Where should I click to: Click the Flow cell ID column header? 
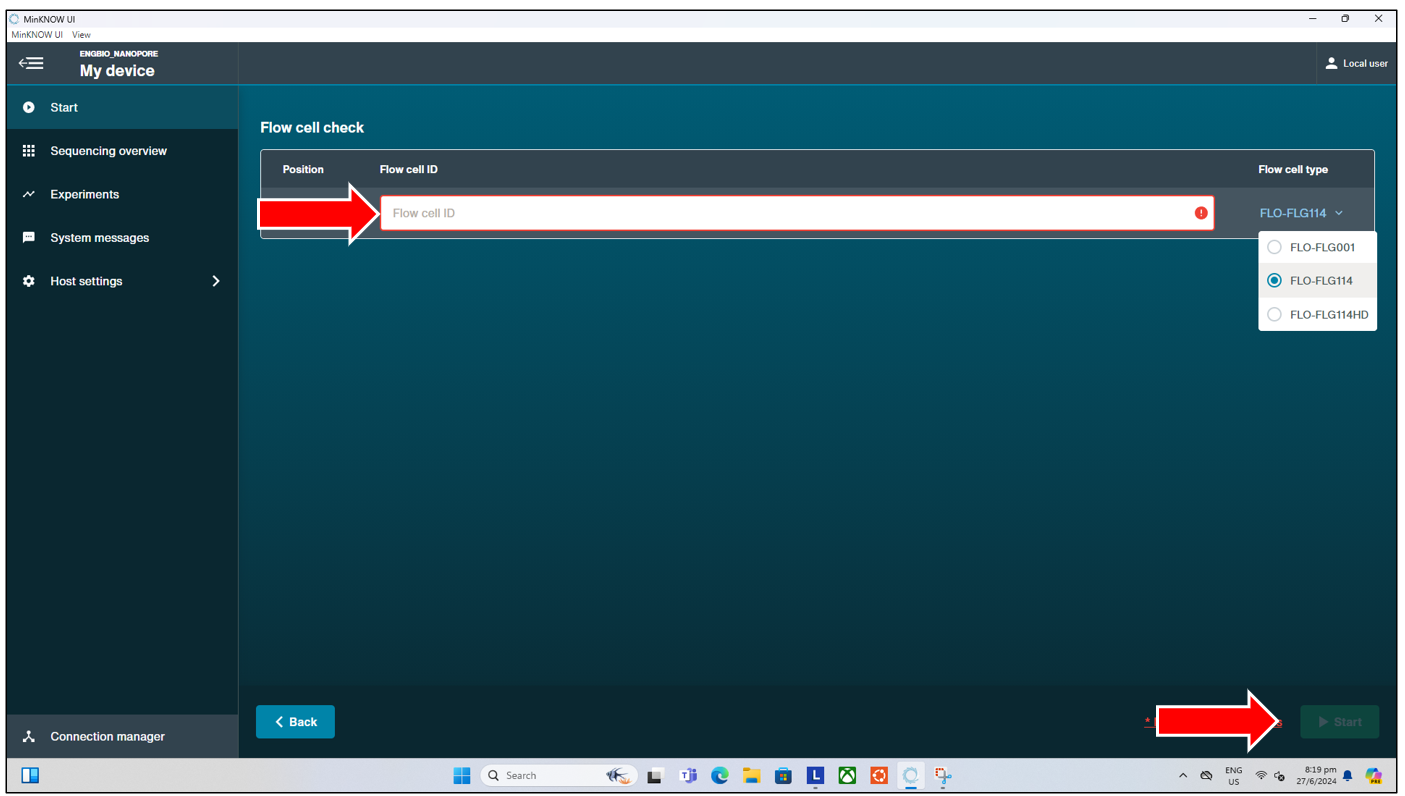tap(408, 169)
